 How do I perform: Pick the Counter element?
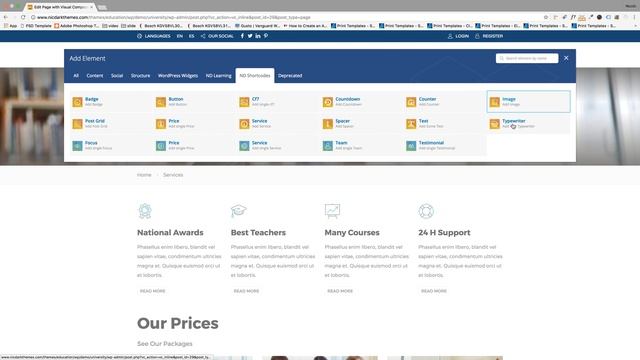pos(444,102)
